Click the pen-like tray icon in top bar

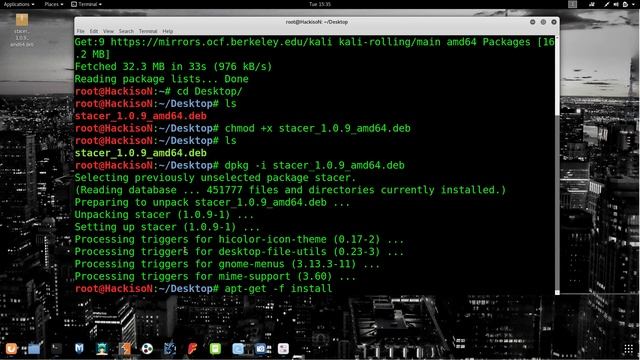point(607,4)
